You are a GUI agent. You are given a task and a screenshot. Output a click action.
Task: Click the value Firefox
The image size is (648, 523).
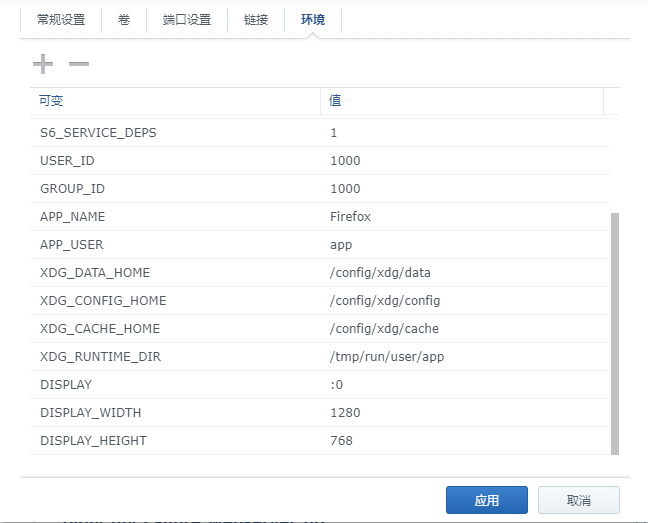(350, 217)
